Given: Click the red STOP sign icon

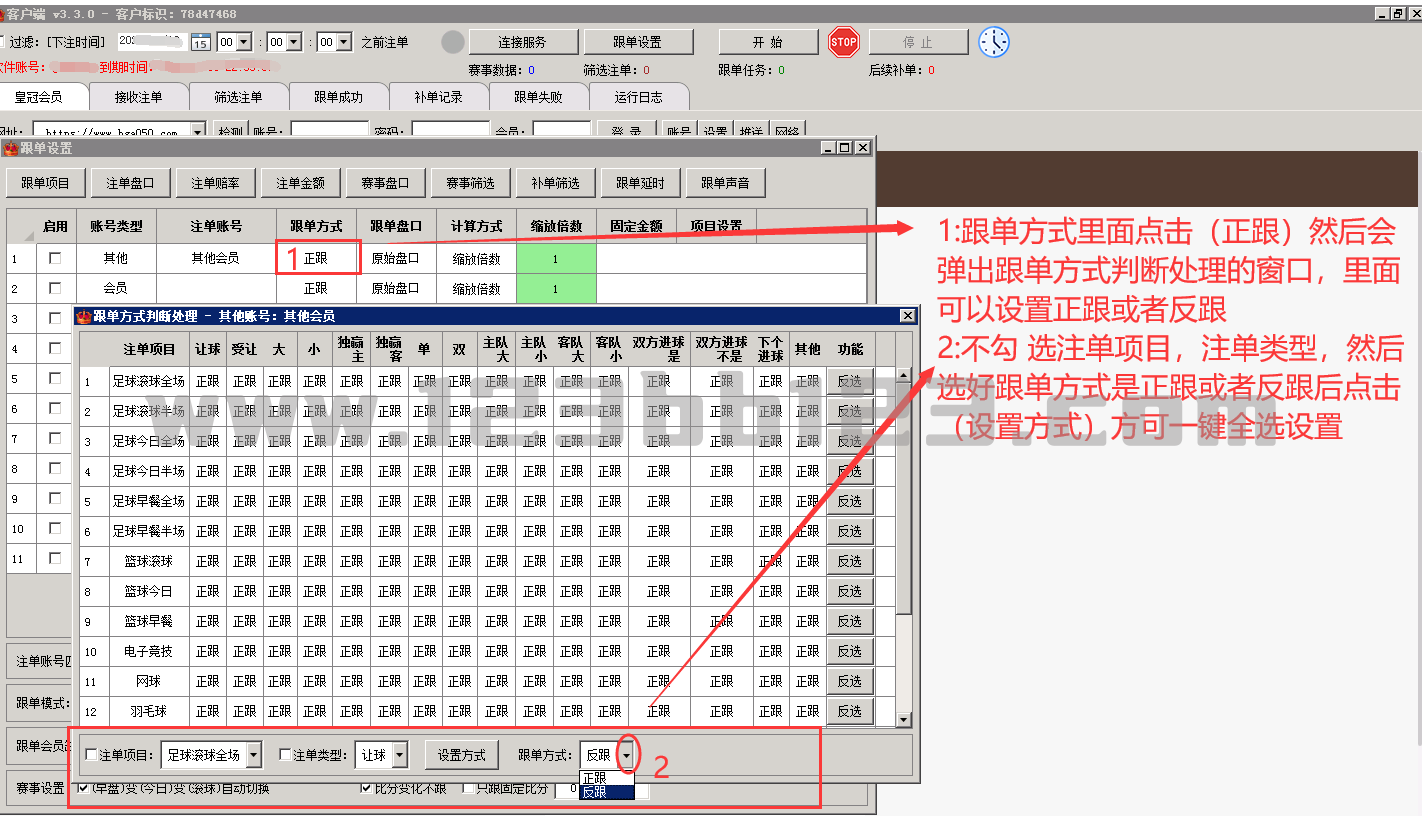Looking at the screenshot, I should (843, 42).
